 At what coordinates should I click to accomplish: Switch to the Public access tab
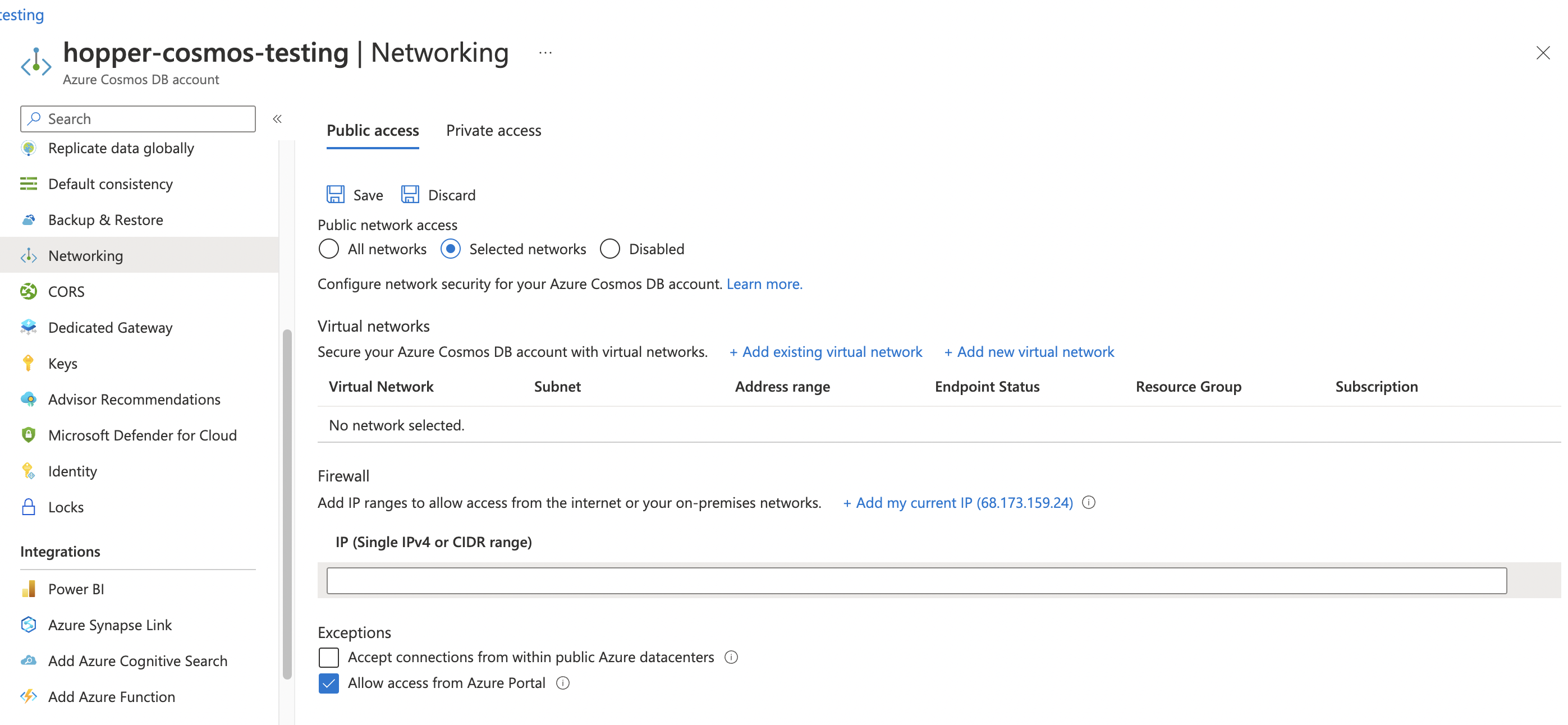[x=373, y=129]
